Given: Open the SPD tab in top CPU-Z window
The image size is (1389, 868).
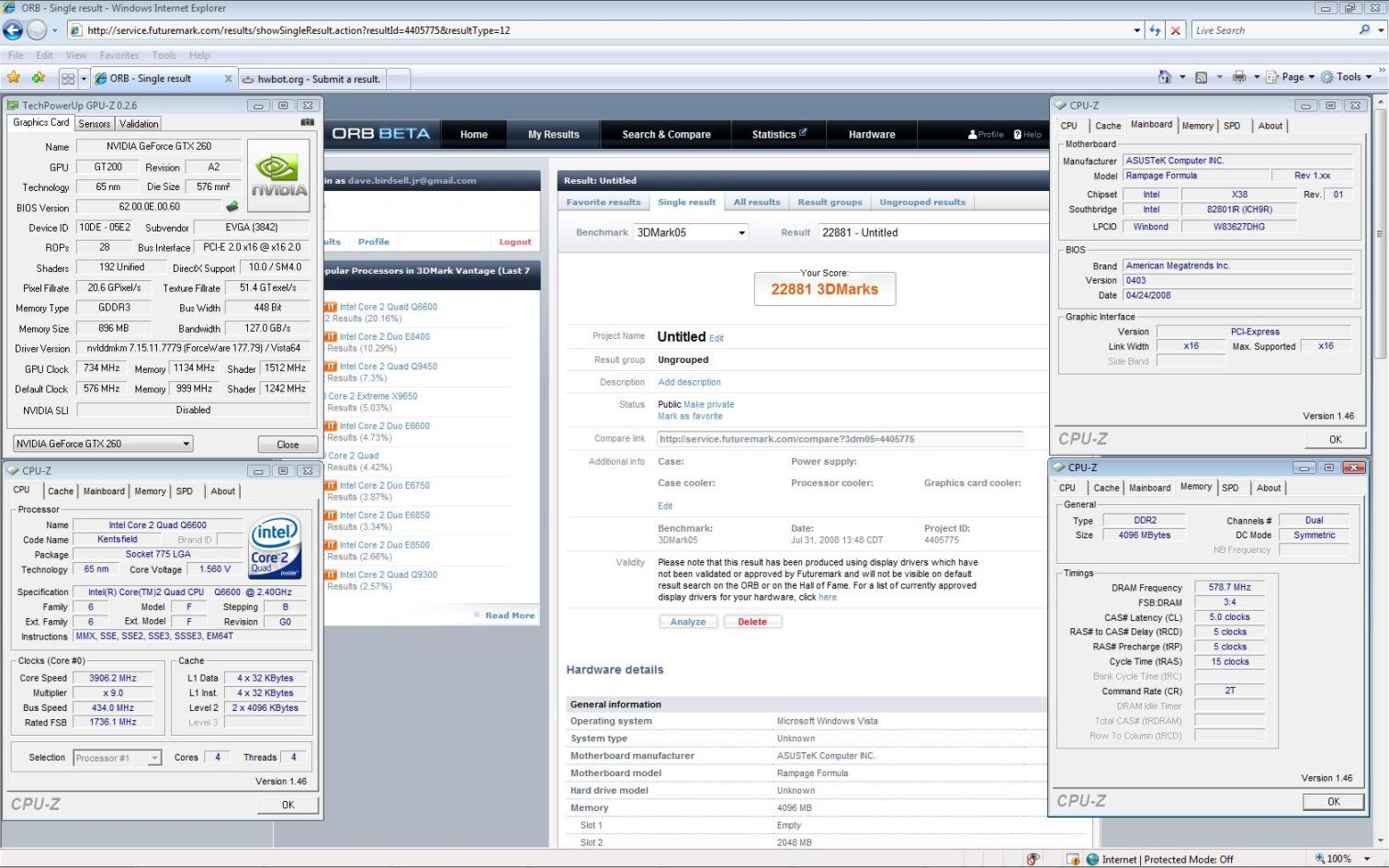Looking at the screenshot, I should pos(1232,126).
